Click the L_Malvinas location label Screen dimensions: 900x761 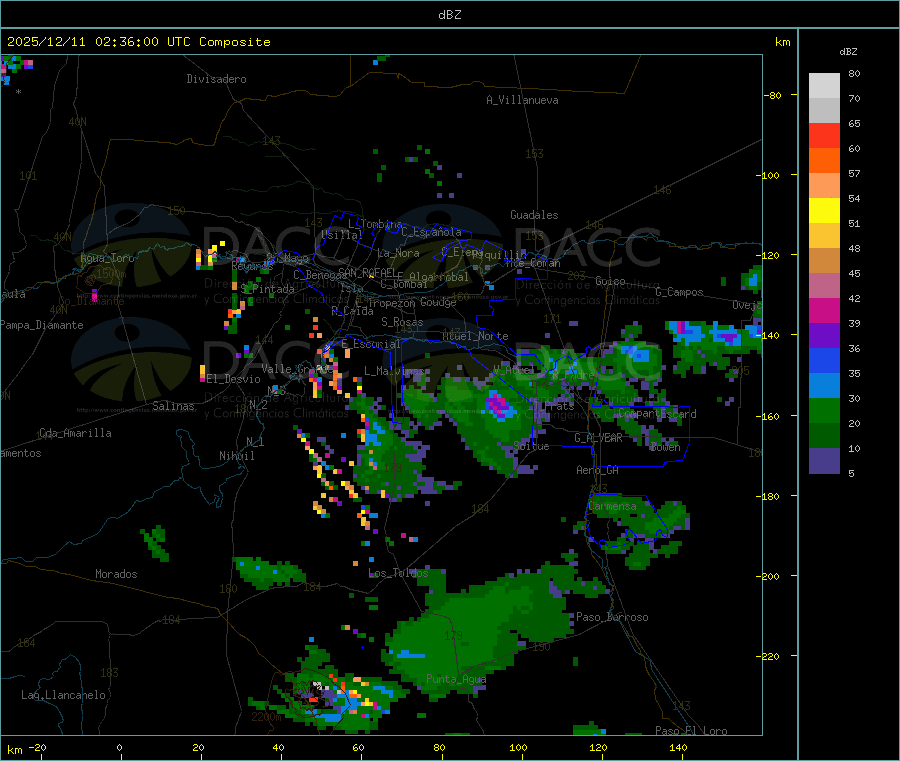pos(394,371)
